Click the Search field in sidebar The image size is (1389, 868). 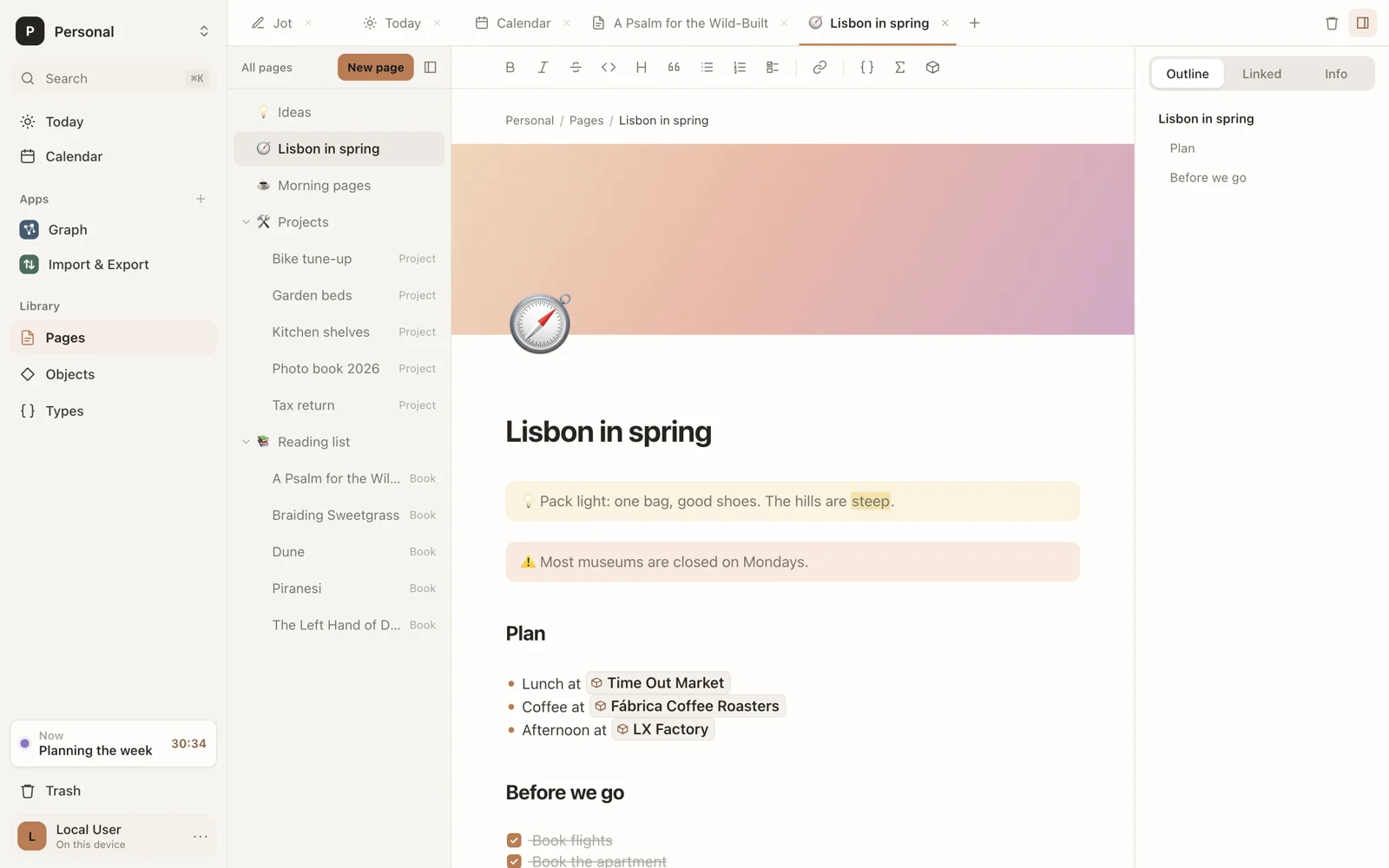[x=114, y=79]
